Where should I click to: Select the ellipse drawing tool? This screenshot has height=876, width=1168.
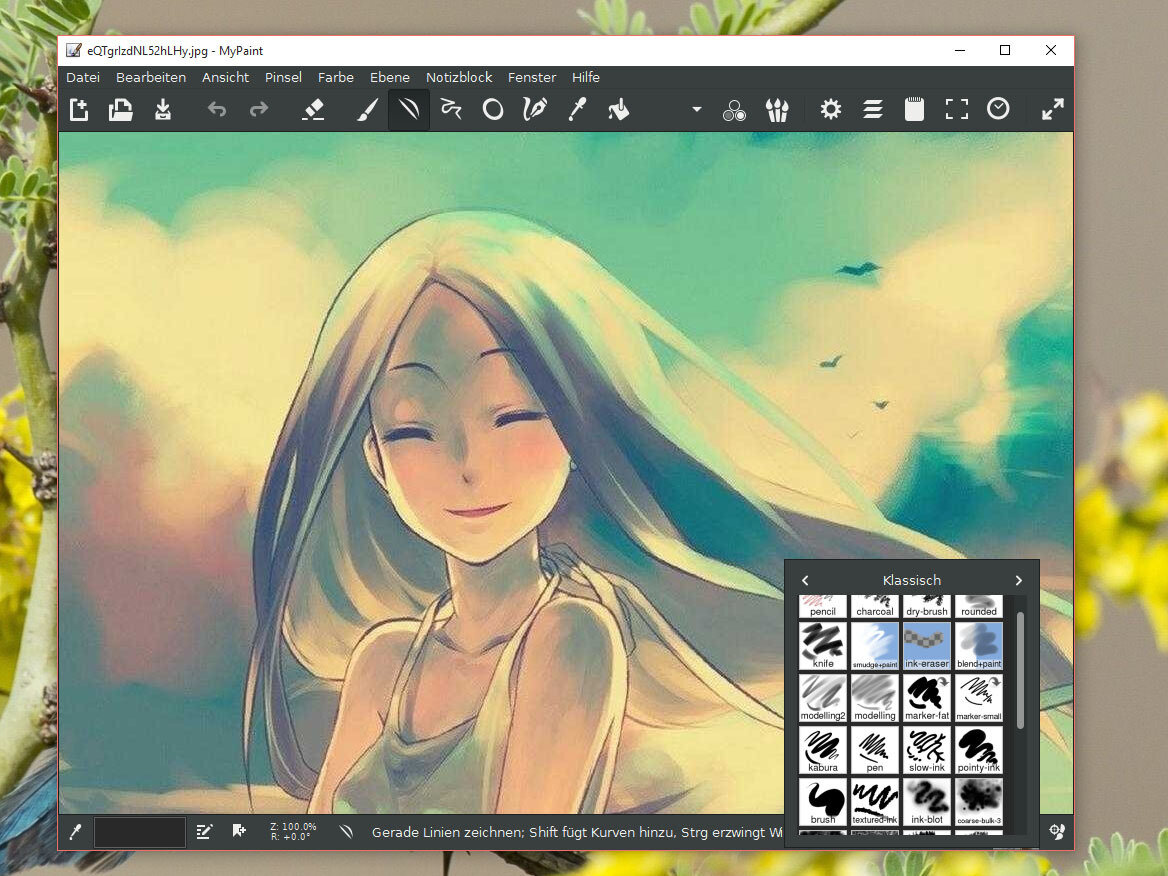(492, 110)
